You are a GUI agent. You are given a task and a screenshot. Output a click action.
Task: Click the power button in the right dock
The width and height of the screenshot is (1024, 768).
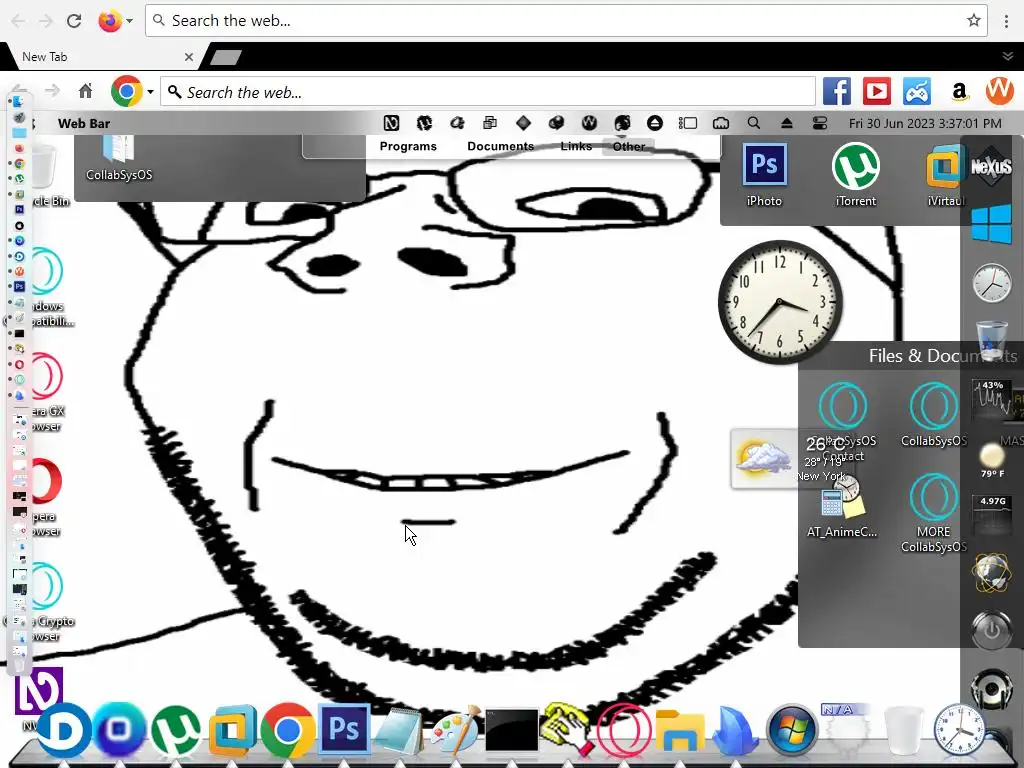(x=991, y=631)
